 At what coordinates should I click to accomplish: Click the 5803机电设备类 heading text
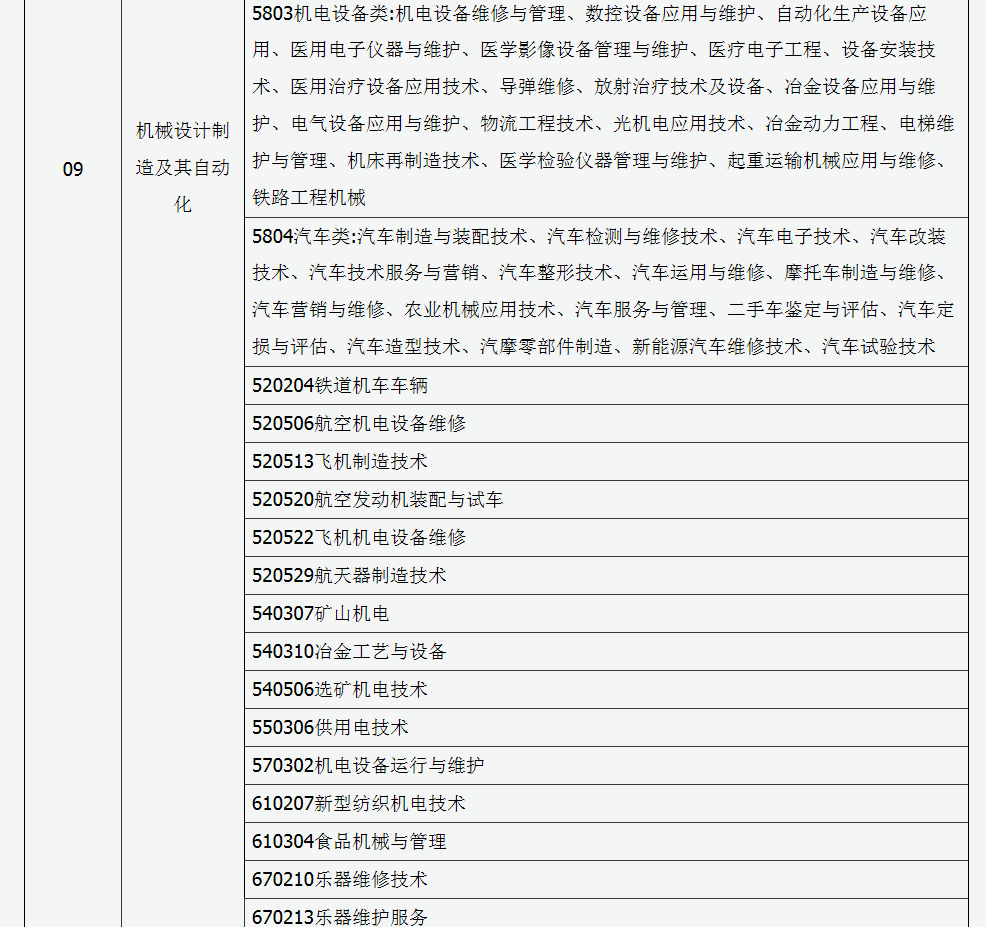click(x=320, y=14)
